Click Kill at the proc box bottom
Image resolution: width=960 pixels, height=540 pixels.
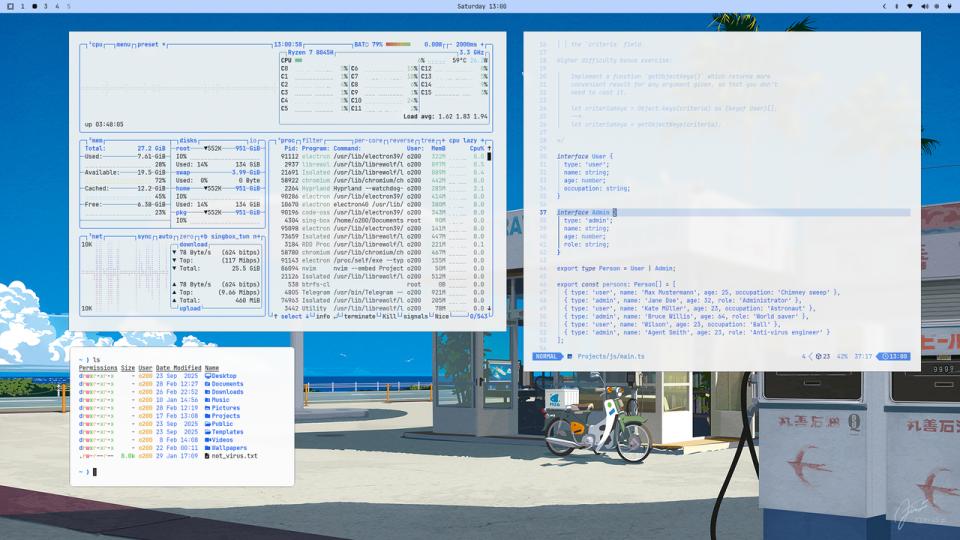click(389, 317)
